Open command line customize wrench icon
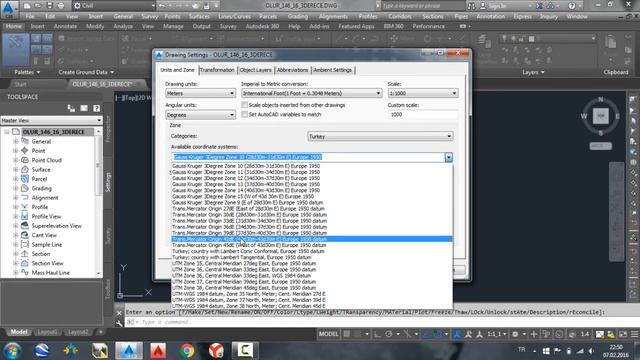This screenshot has width=640, height=360. [x=119, y=322]
